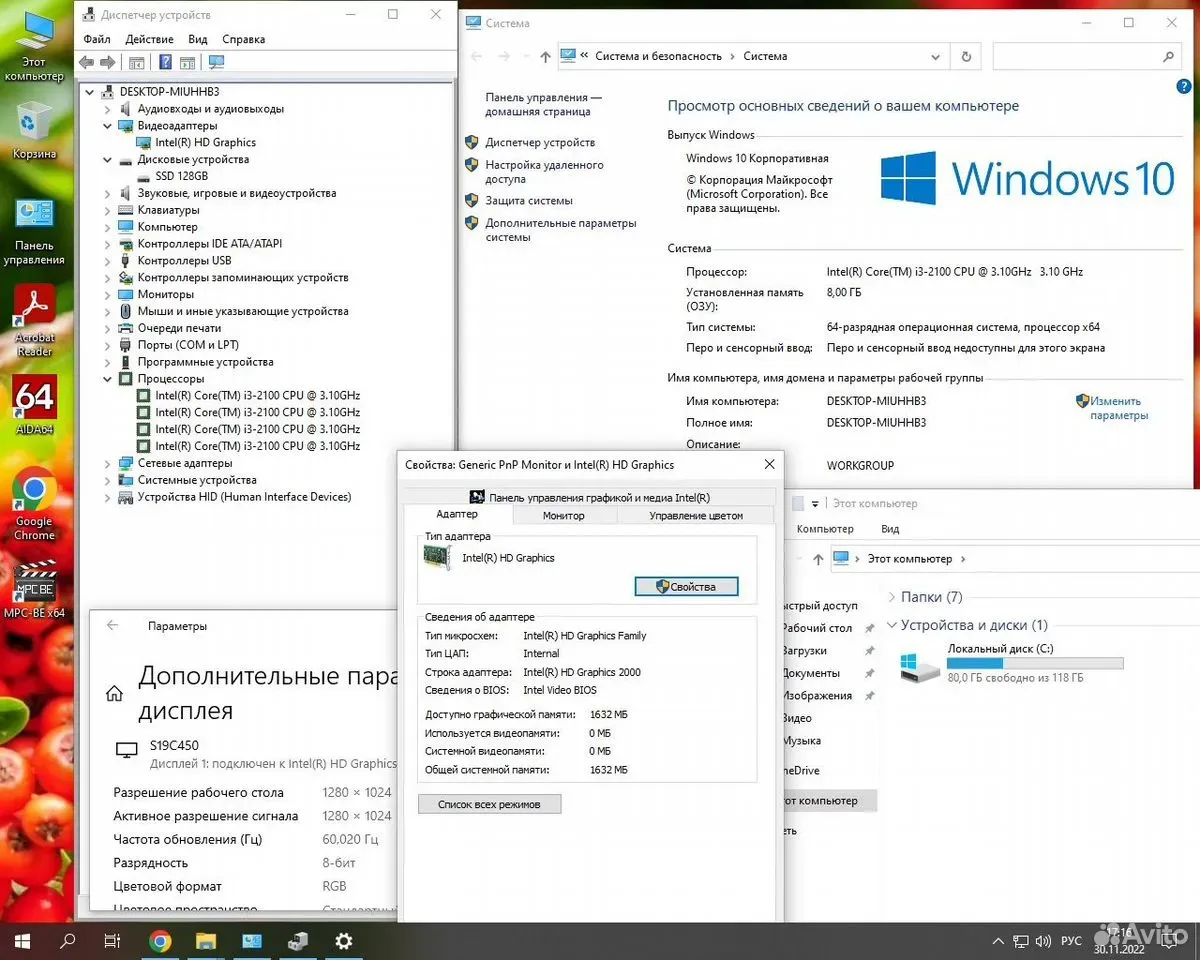This screenshot has width=1200, height=960.
Task: Open the Control Panel desktop shortcut
Action: pos(34,232)
